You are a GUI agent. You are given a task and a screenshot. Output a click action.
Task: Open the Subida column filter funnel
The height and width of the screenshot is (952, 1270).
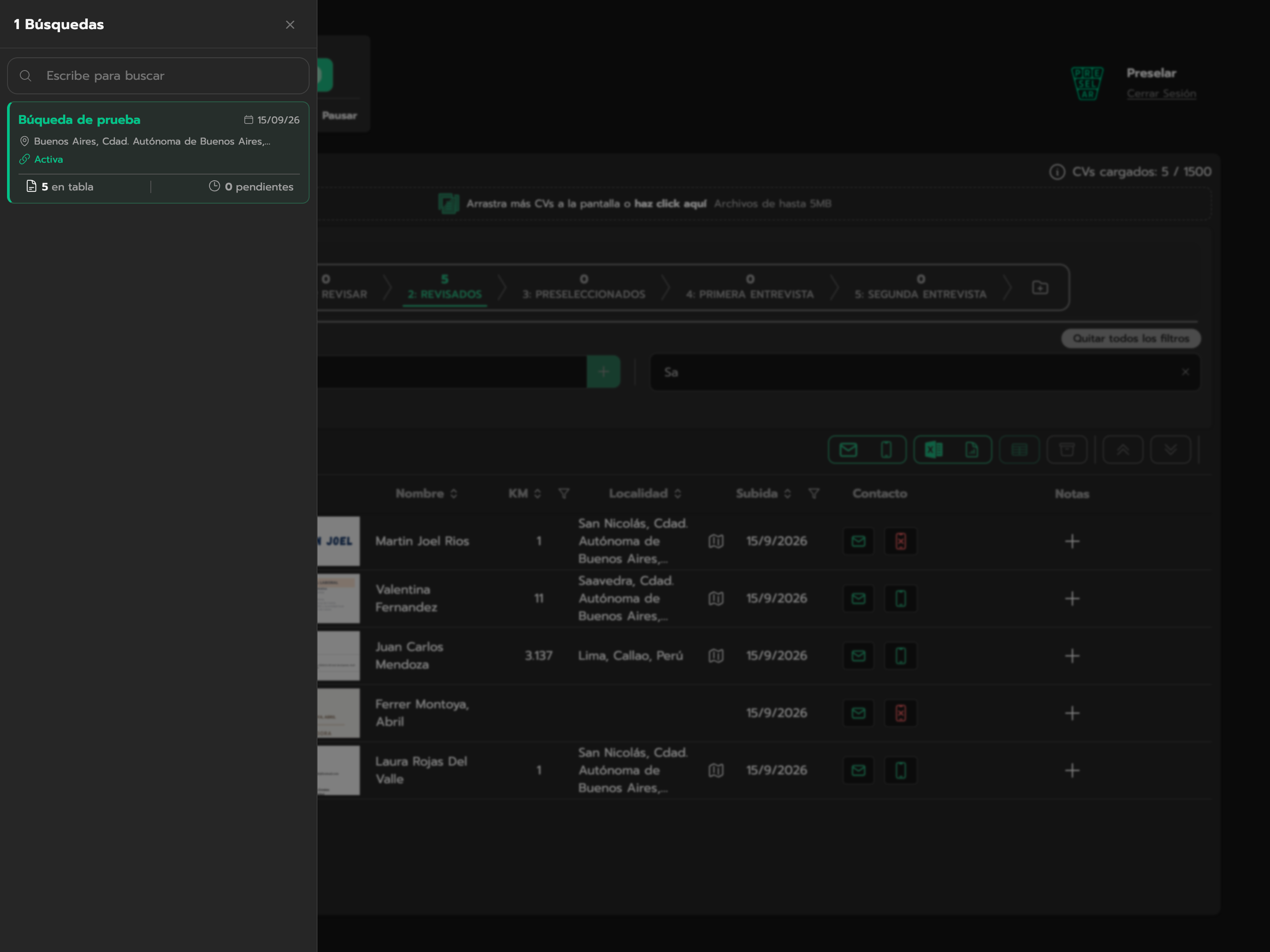[x=814, y=494]
